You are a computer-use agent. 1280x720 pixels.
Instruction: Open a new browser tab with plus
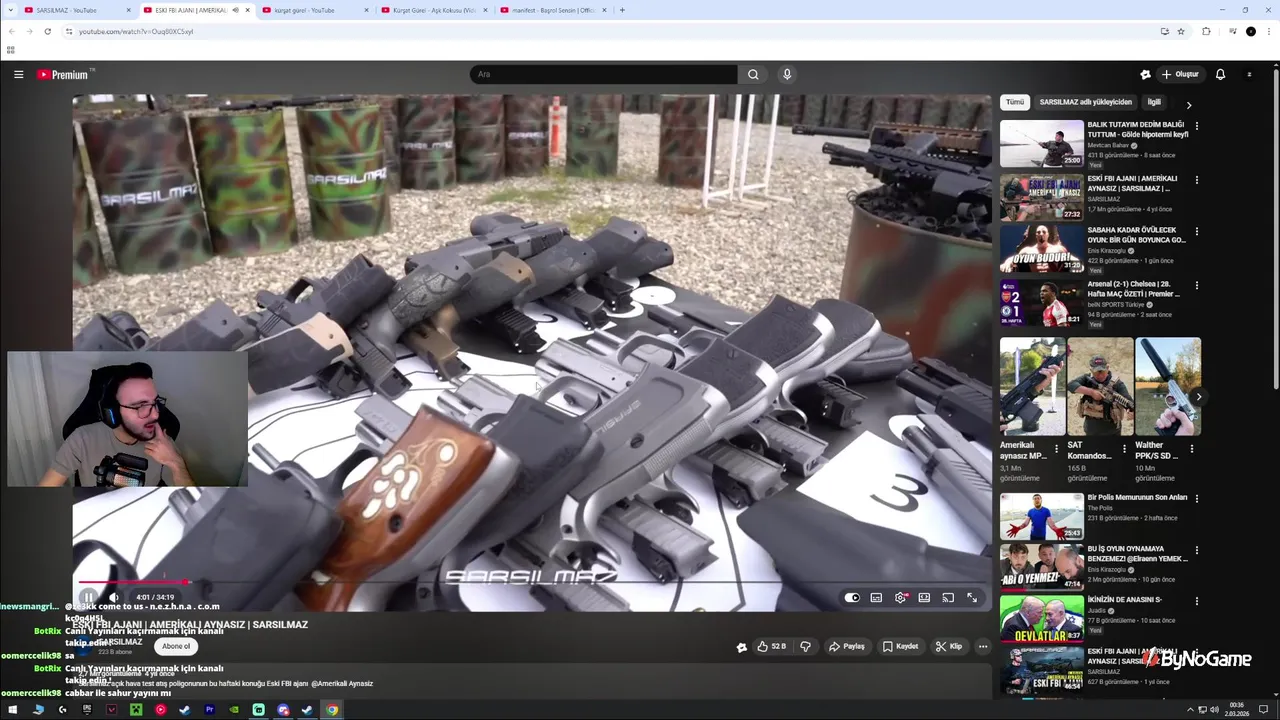(x=622, y=10)
